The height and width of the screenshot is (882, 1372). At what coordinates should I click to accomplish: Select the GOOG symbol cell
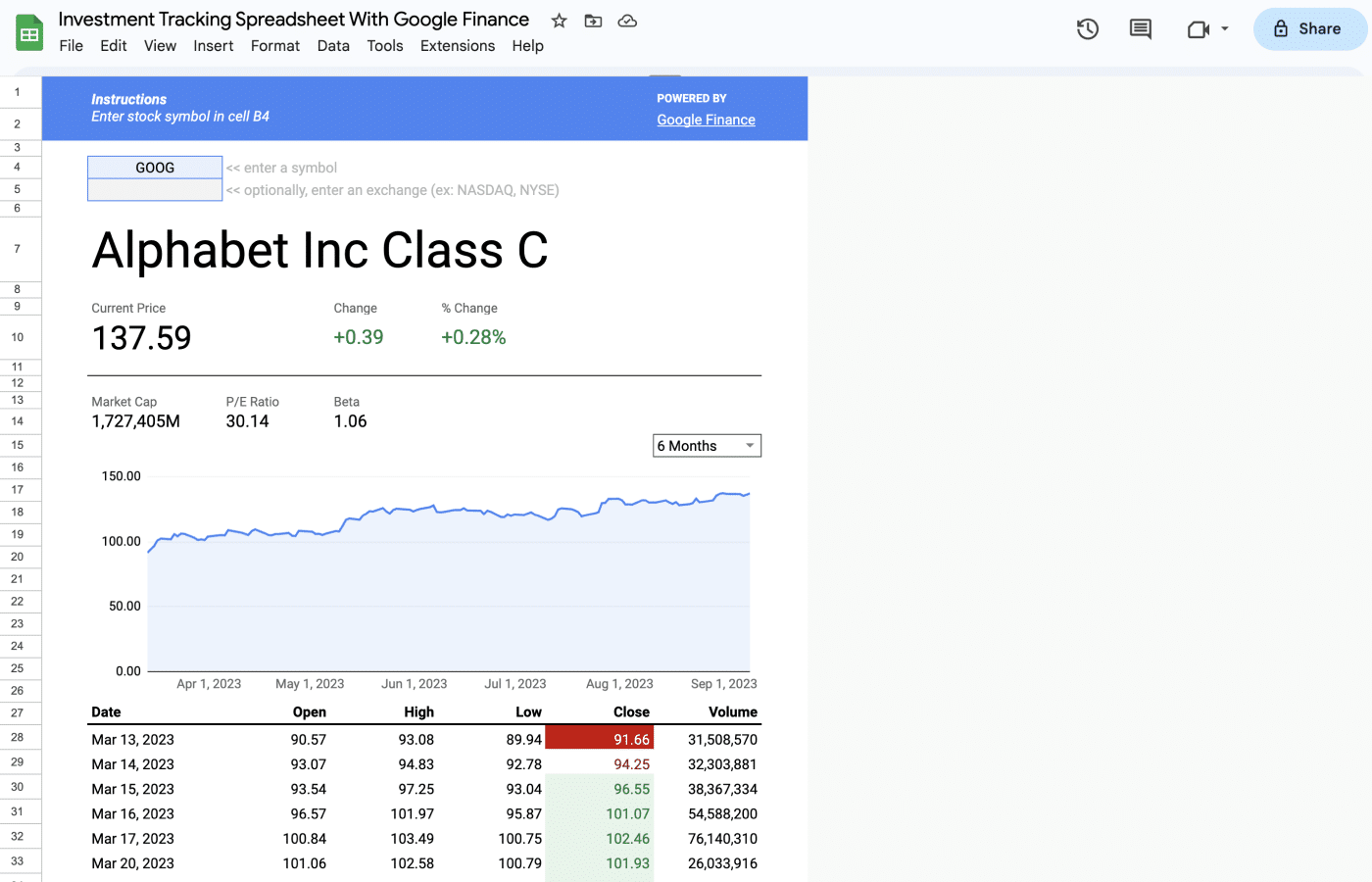[x=155, y=168]
